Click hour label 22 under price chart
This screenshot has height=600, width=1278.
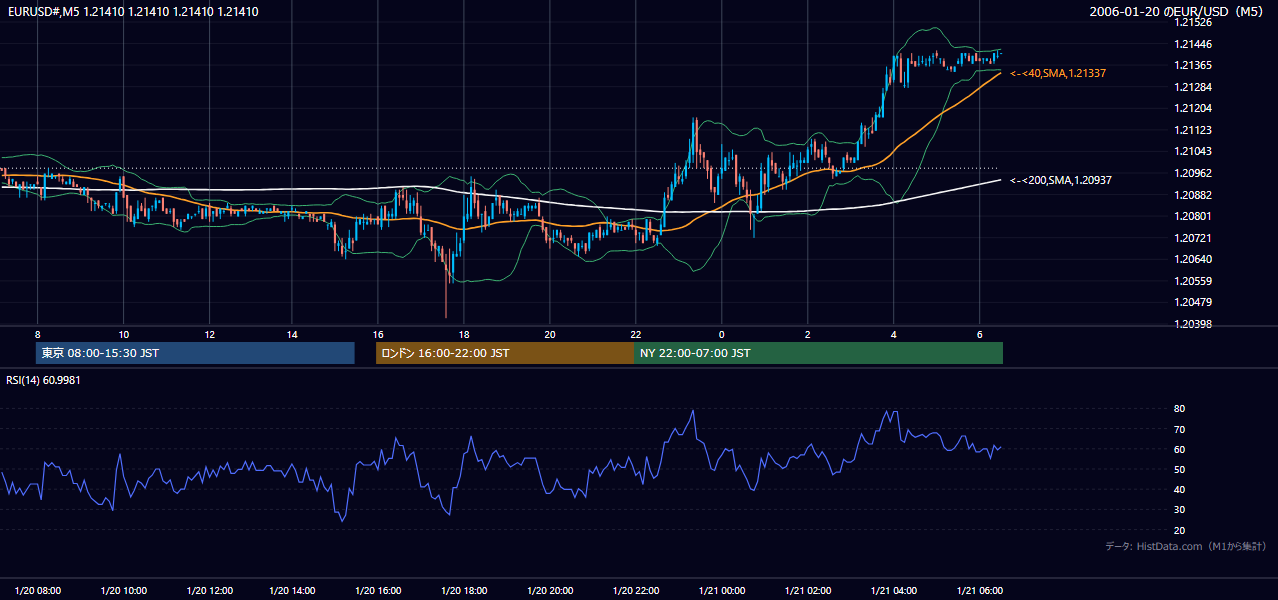click(x=635, y=334)
